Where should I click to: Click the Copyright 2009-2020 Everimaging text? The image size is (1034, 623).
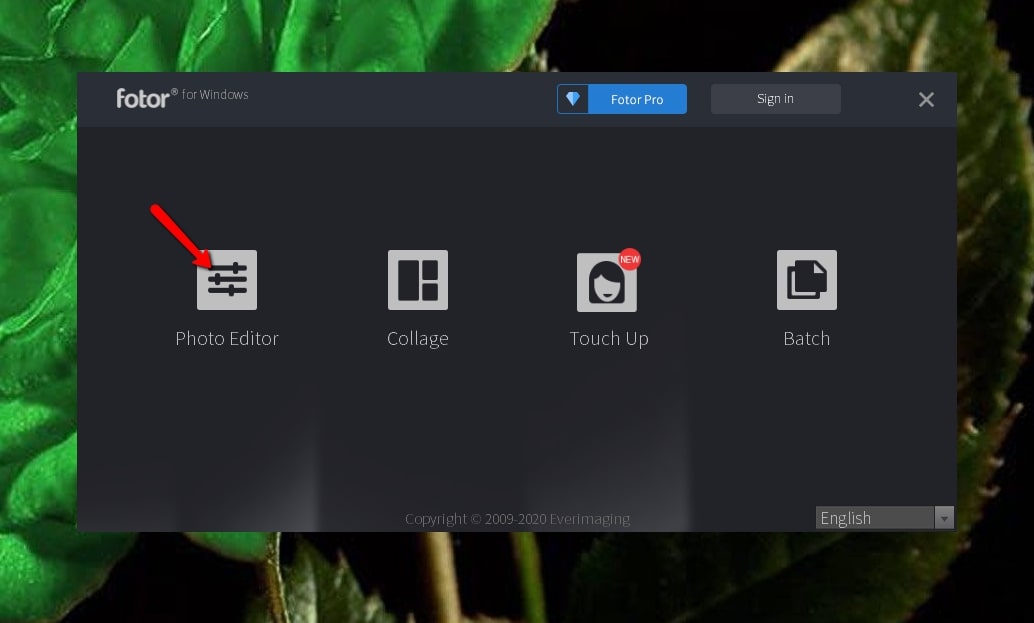pos(518,519)
